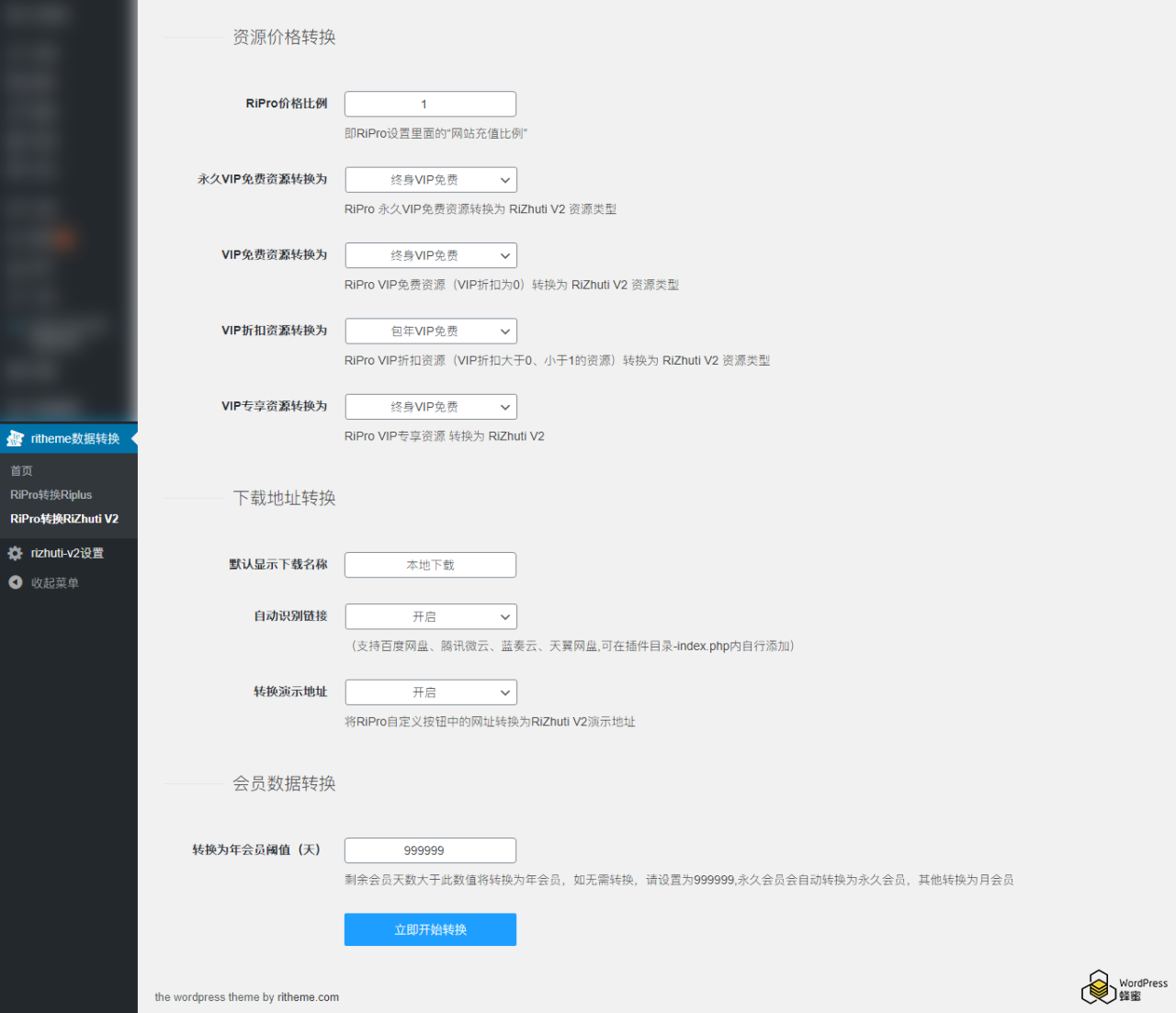Open the VIP折扣资源转换为 dropdown
The width and height of the screenshot is (1176, 1013).
pos(431,331)
